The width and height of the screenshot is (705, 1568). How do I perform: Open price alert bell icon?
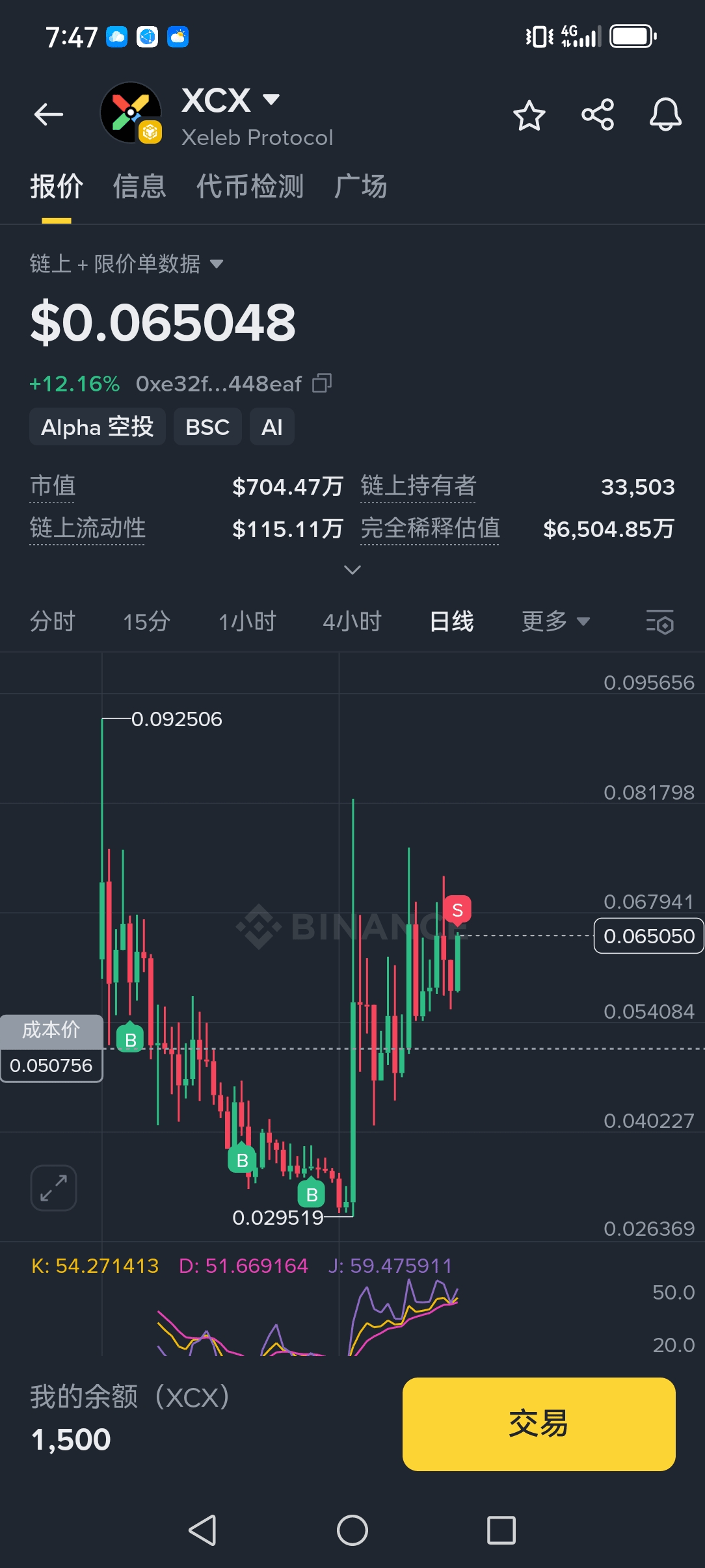point(665,114)
